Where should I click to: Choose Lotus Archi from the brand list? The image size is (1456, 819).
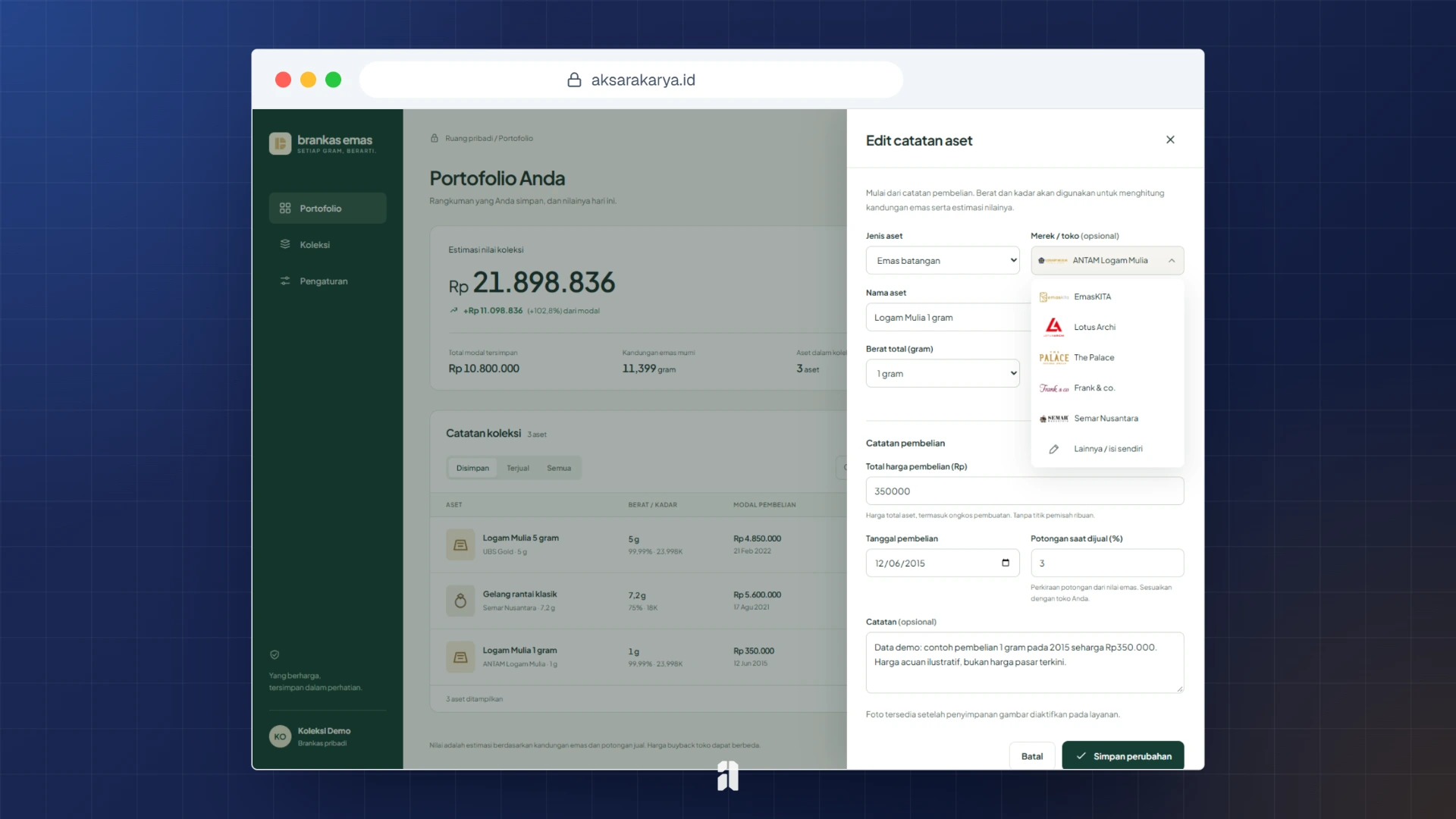(x=1107, y=327)
